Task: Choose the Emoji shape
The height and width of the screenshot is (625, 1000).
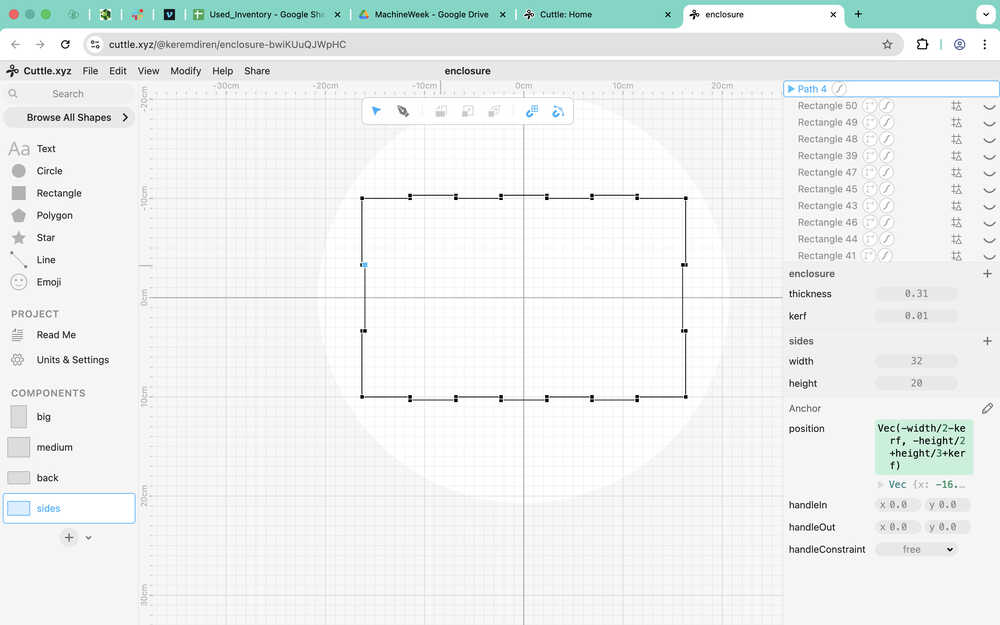Action: (48, 282)
